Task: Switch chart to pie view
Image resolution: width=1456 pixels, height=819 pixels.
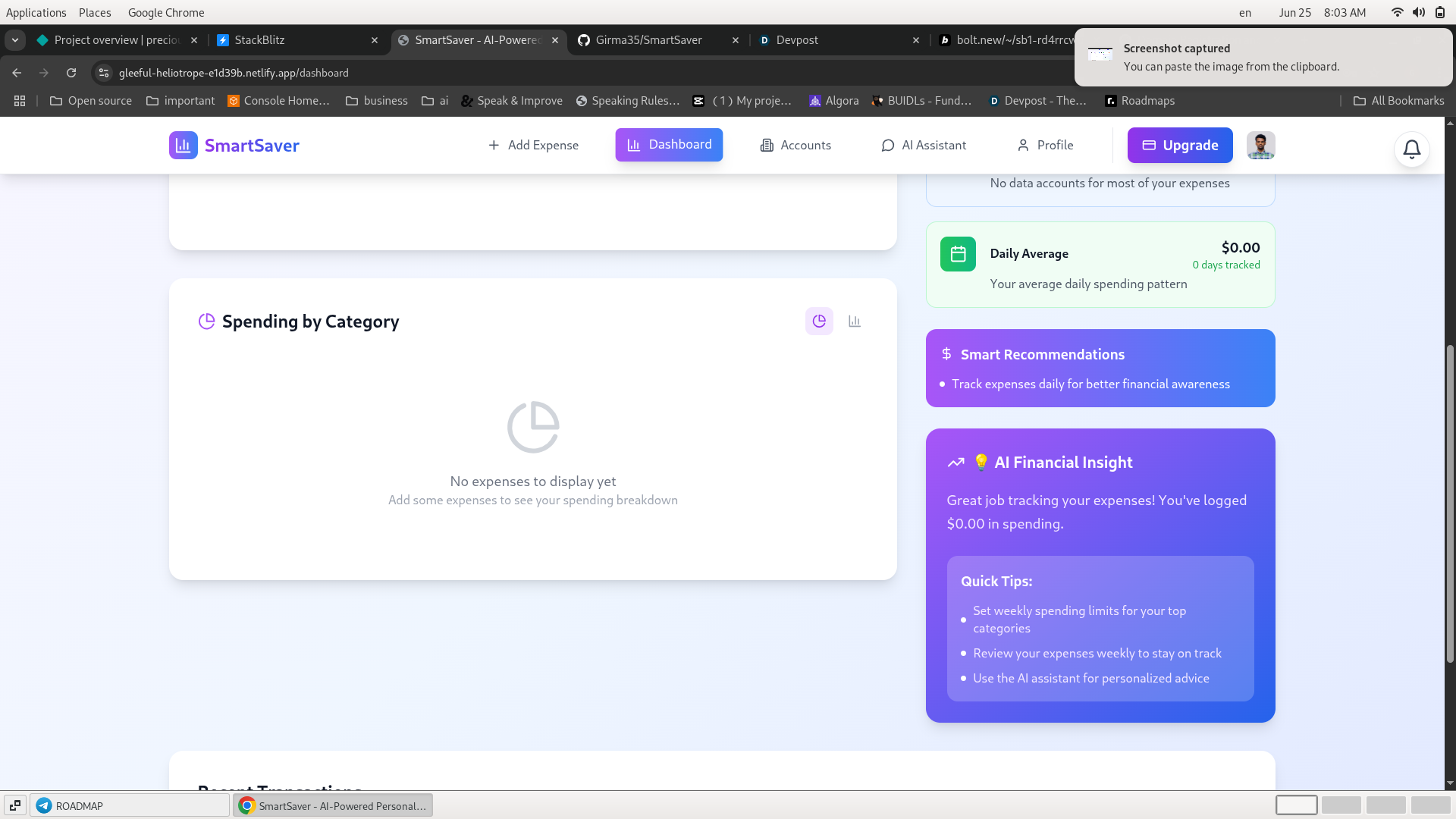Action: point(819,322)
